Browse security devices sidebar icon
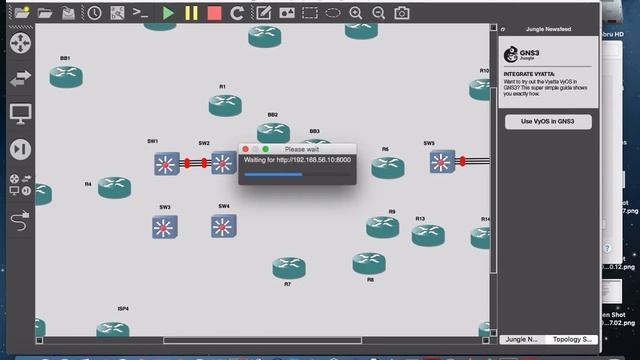Image resolution: width=640 pixels, height=360 pixels. [20, 149]
